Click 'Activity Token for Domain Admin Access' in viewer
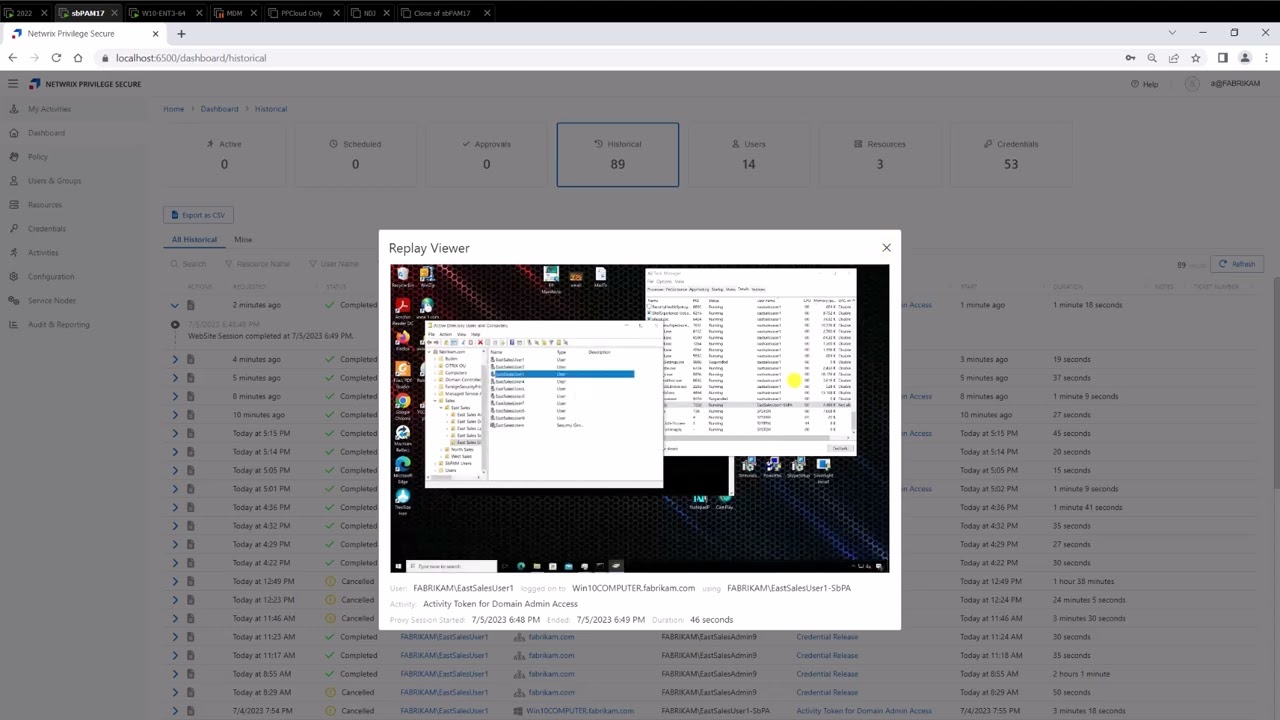1280x720 pixels. click(500, 604)
